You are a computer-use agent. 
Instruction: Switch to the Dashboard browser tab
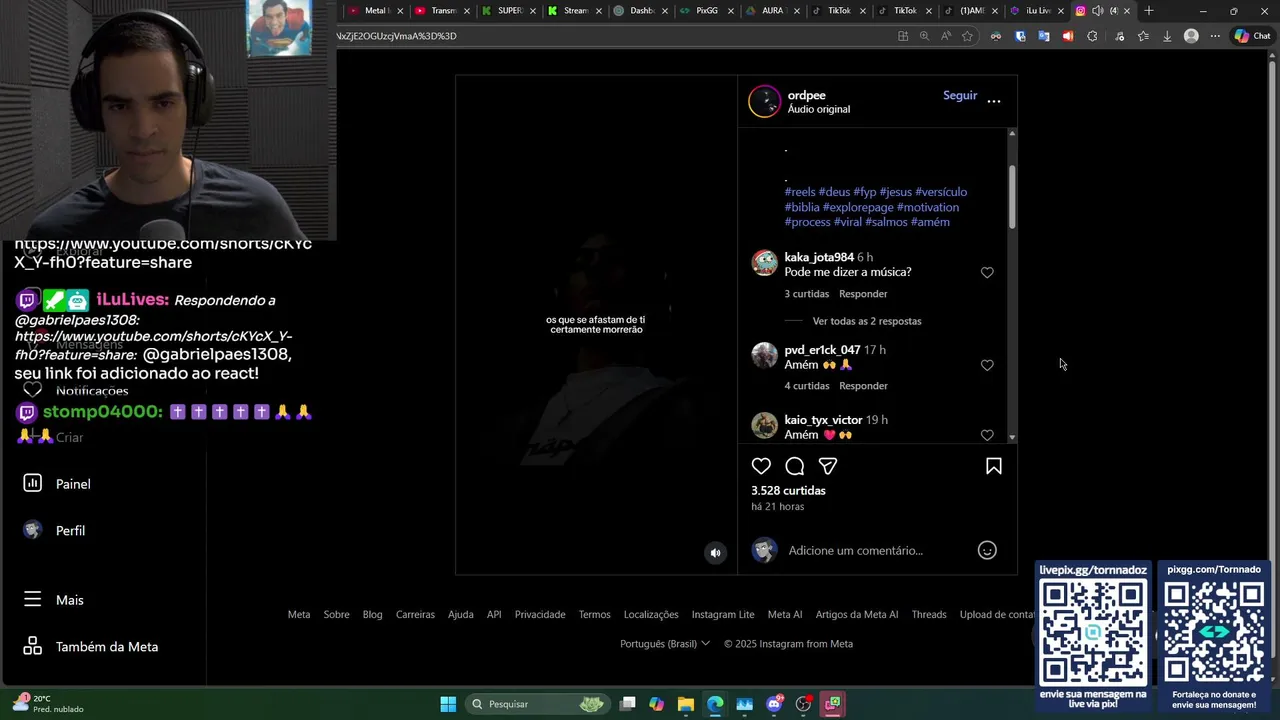point(641,11)
